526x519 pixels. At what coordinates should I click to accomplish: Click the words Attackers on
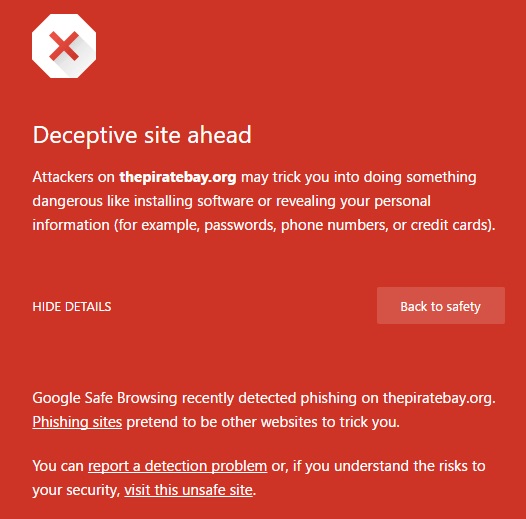coord(73,177)
